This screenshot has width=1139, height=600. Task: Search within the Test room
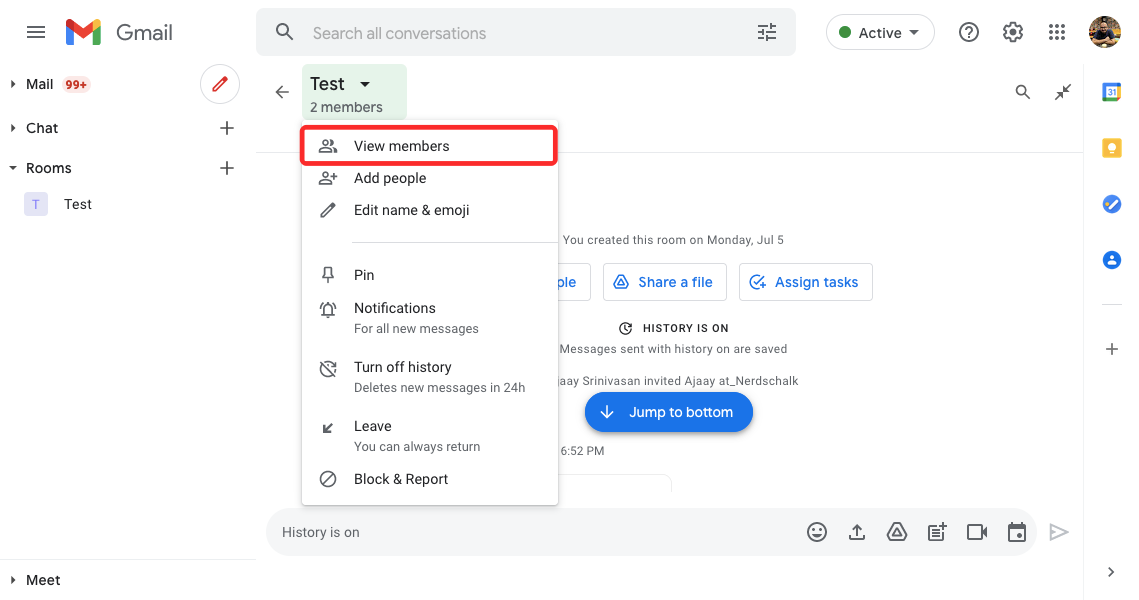coord(1022,92)
